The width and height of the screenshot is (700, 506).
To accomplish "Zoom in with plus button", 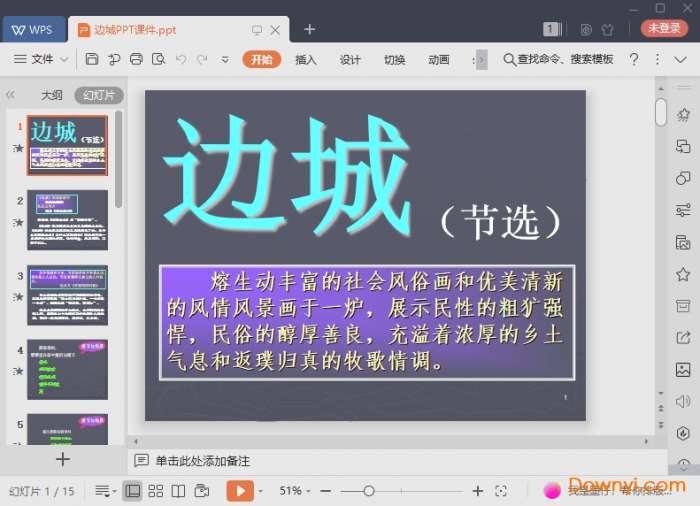I will point(478,491).
